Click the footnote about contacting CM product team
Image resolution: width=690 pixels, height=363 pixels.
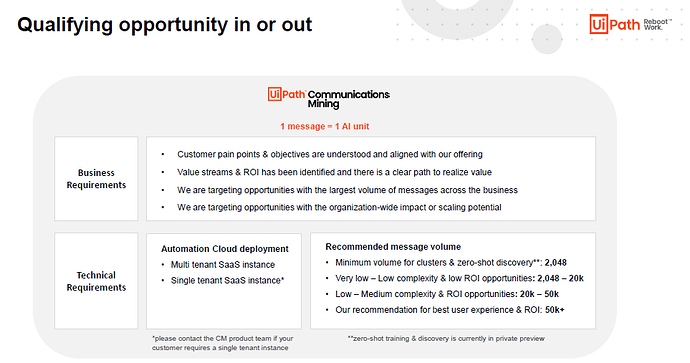point(223,343)
